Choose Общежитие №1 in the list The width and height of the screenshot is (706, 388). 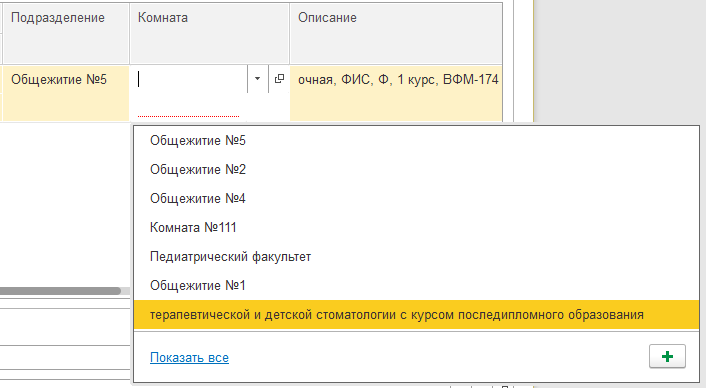[416, 285]
